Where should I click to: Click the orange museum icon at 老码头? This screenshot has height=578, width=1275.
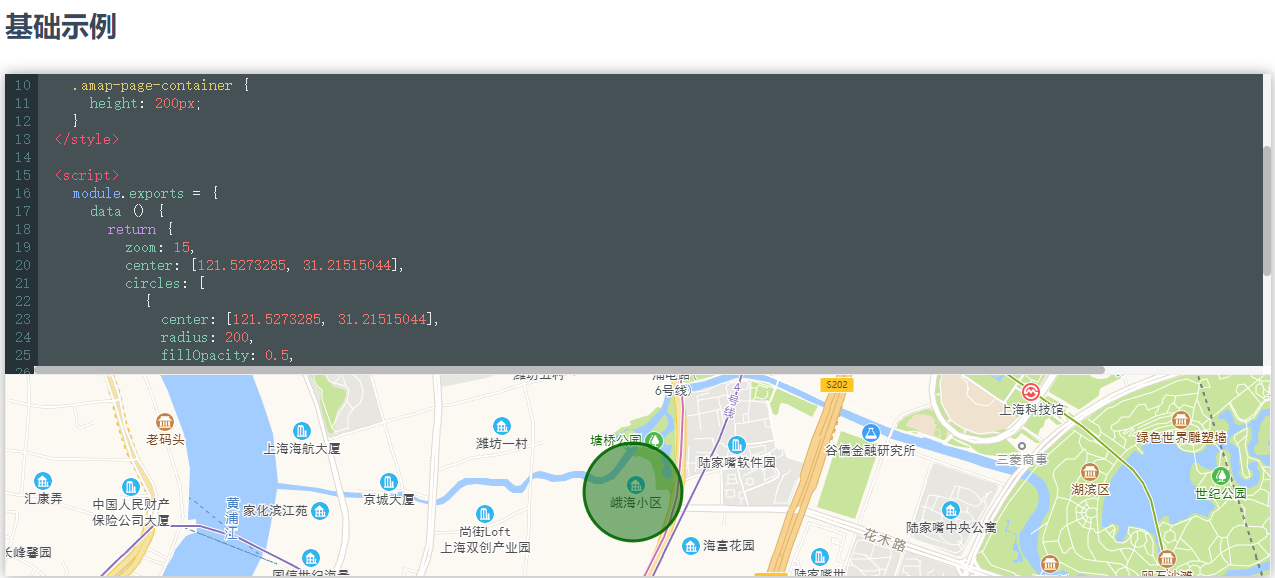164,422
